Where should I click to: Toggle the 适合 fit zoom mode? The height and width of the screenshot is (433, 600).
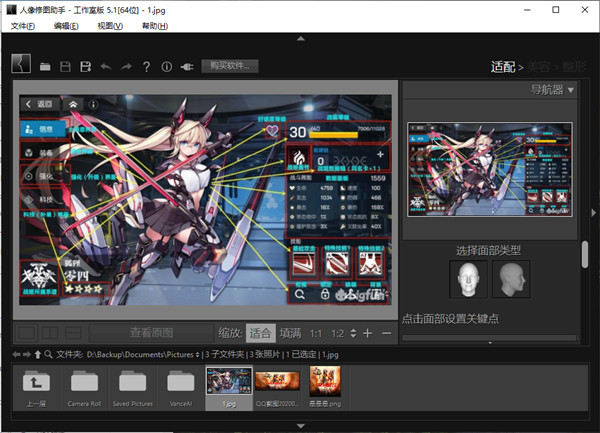pyautogui.click(x=260, y=332)
